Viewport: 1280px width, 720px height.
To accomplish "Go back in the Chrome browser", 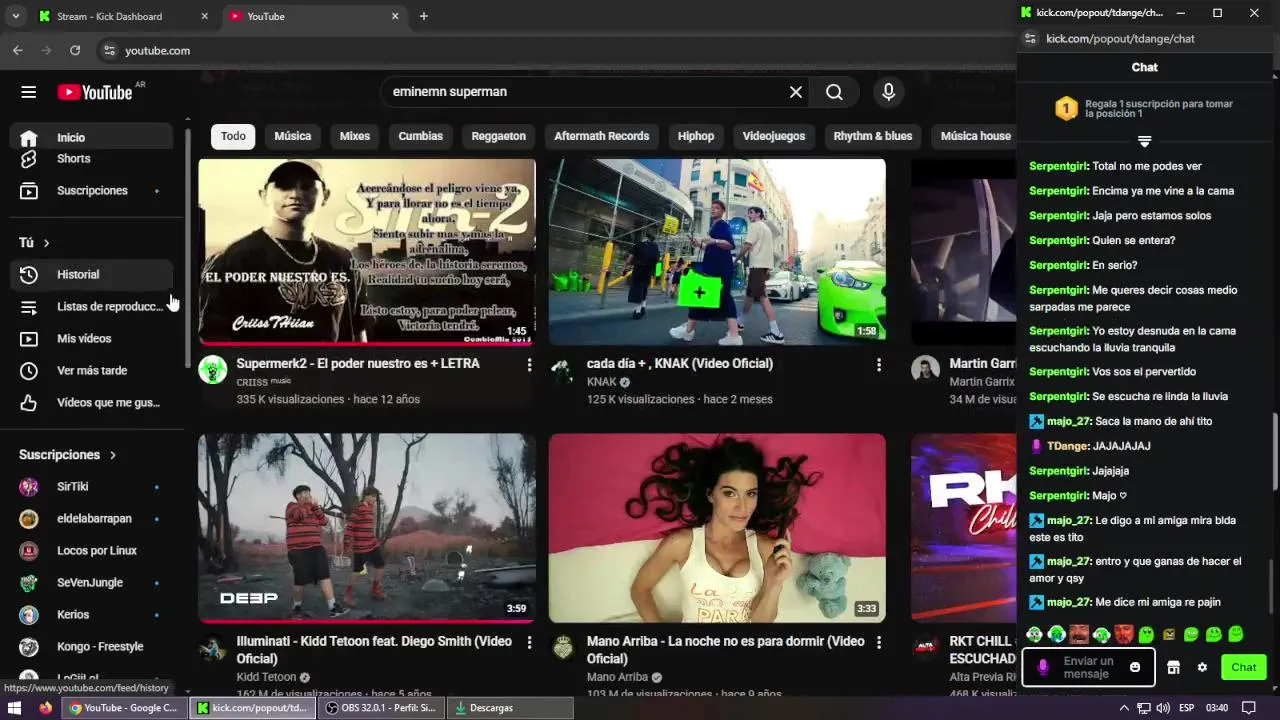I will point(18,50).
